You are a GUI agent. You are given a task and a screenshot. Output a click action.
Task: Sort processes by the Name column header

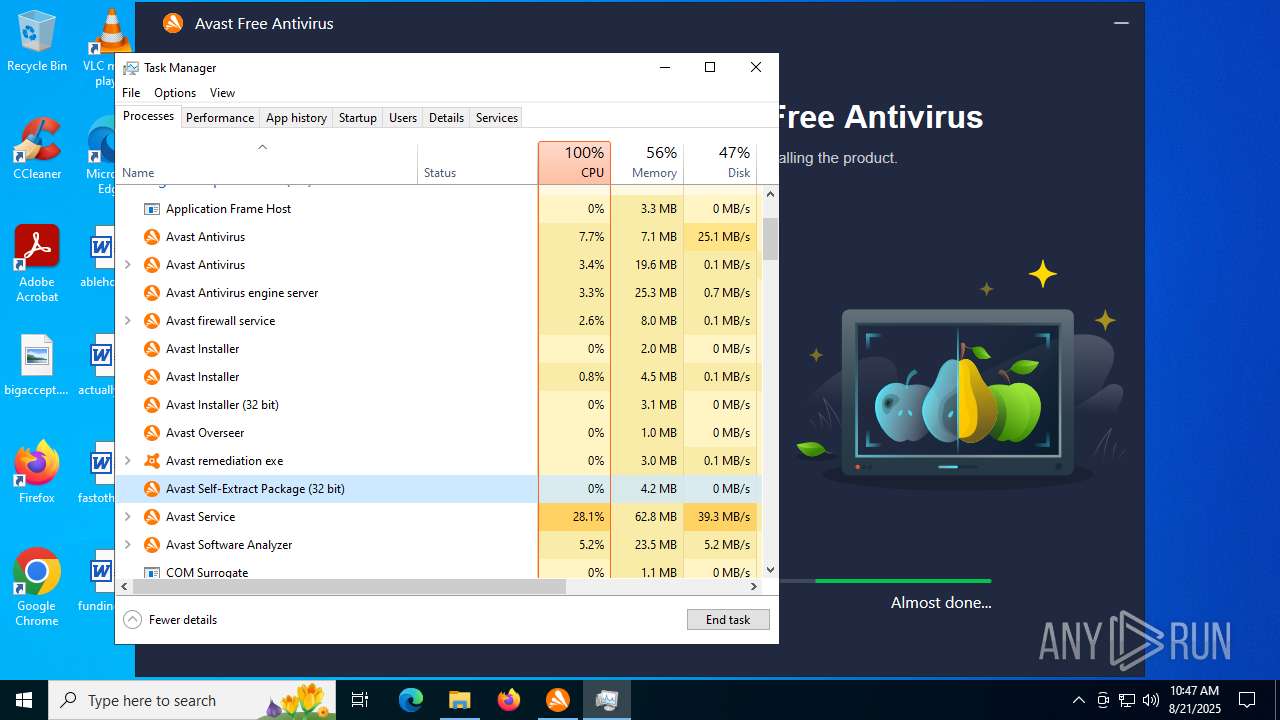pyautogui.click(x=267, y=163)
